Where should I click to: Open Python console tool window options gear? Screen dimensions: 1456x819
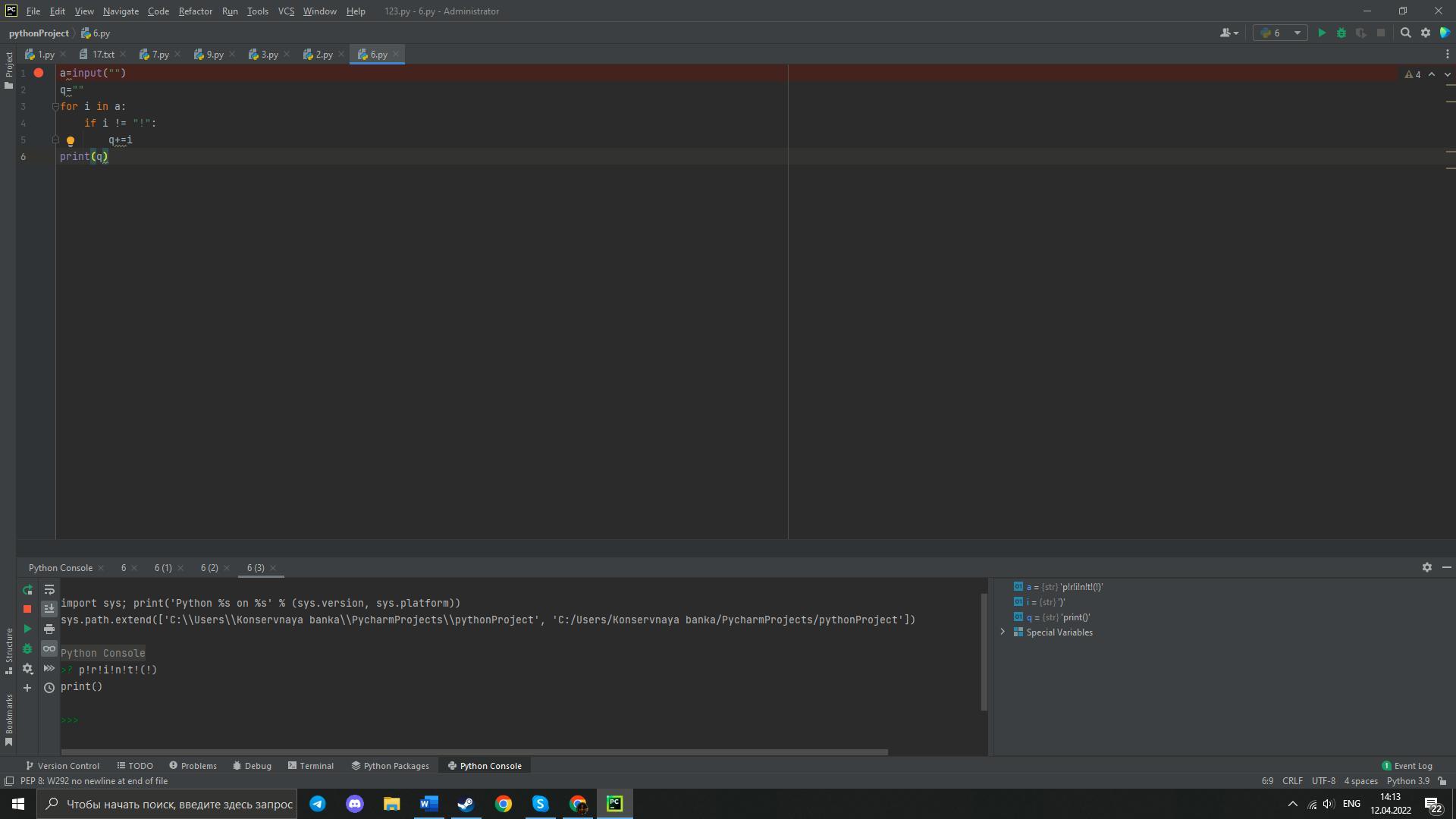pos(1426,567)
